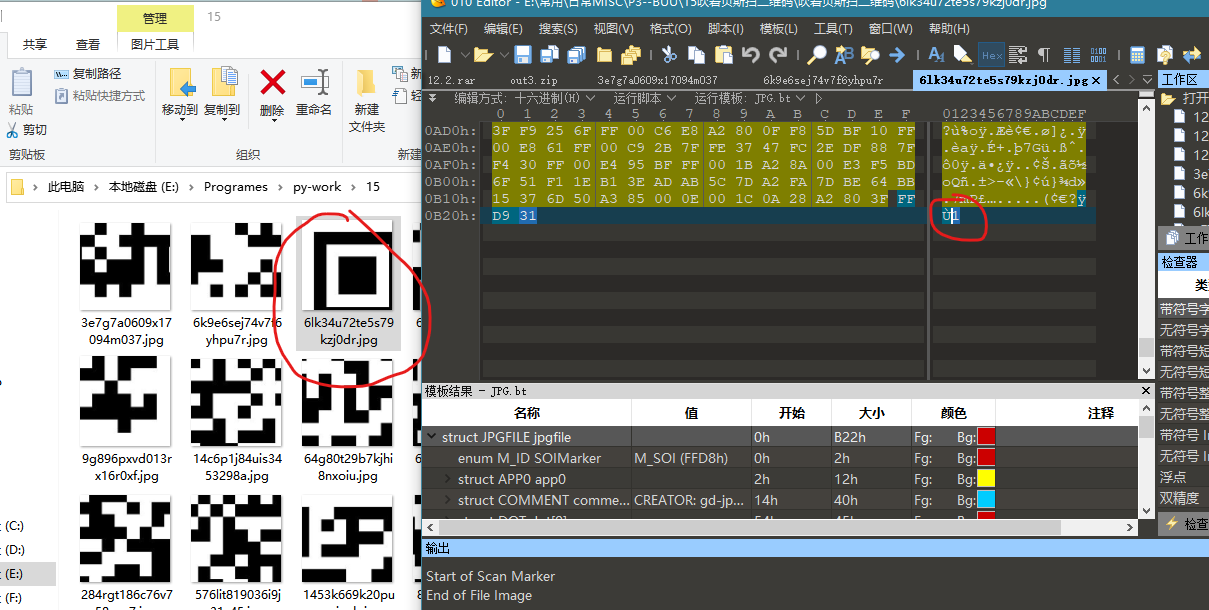Close the 6lk34u72te5s79kzj0dr.jpg tab
Screen dimensions: 1209x610
(x=1096, y=80)
